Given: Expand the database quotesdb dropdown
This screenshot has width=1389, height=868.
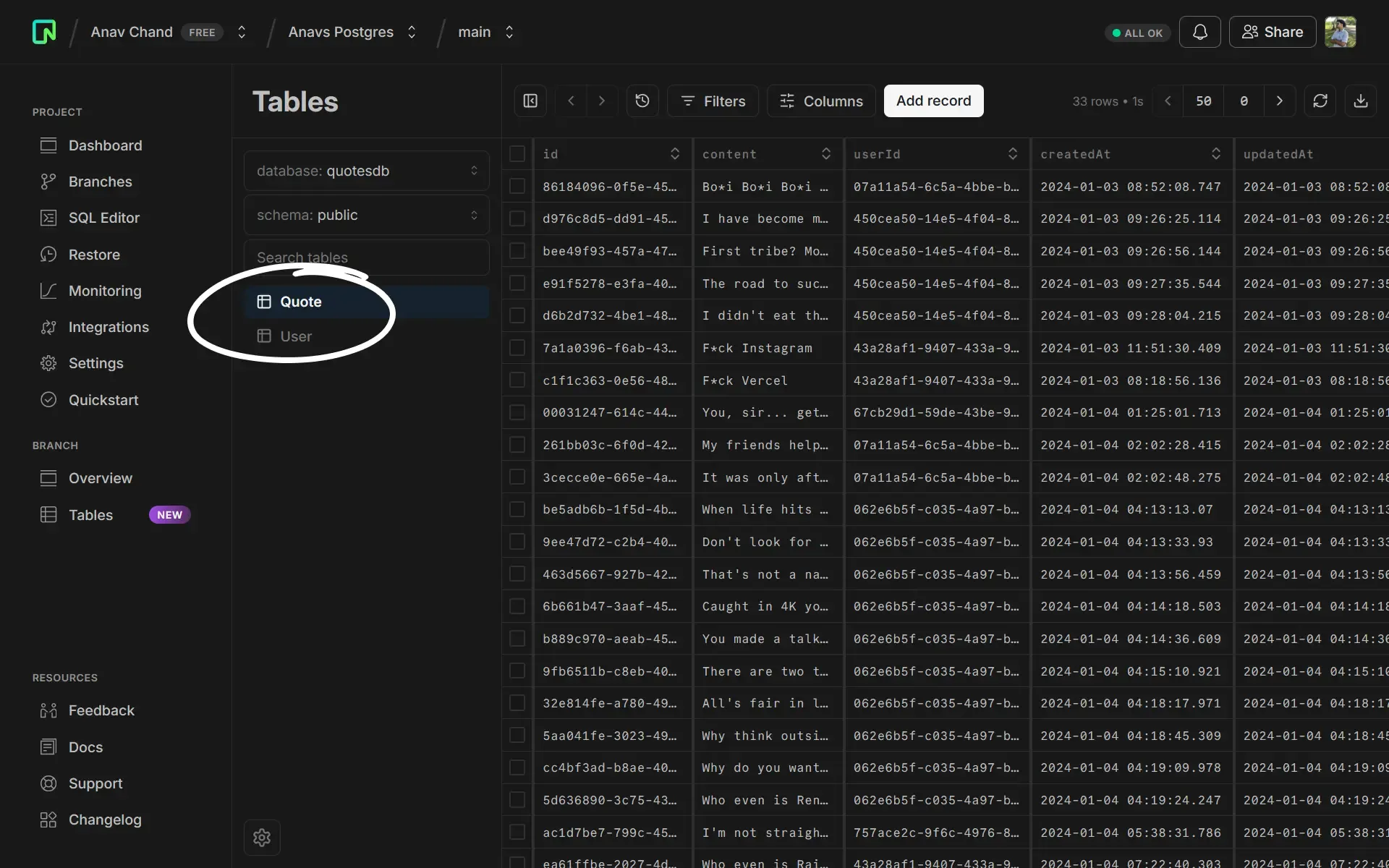Looking at the screenshot, I should [366, 171].
